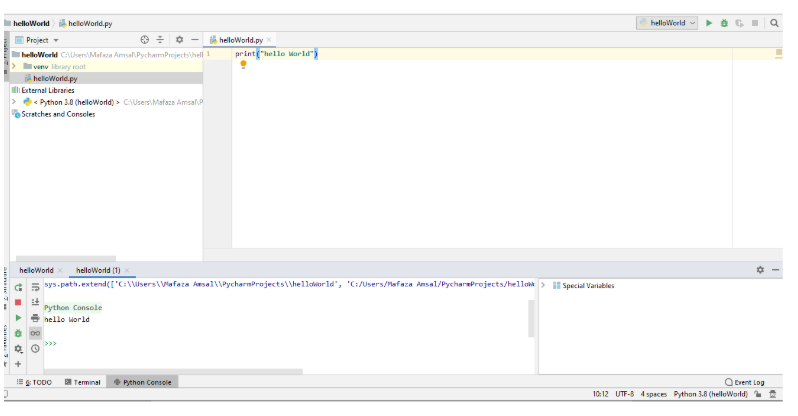Click scroll-to-end icon in the console
This screenshot has width=798, height=416.
35,302
